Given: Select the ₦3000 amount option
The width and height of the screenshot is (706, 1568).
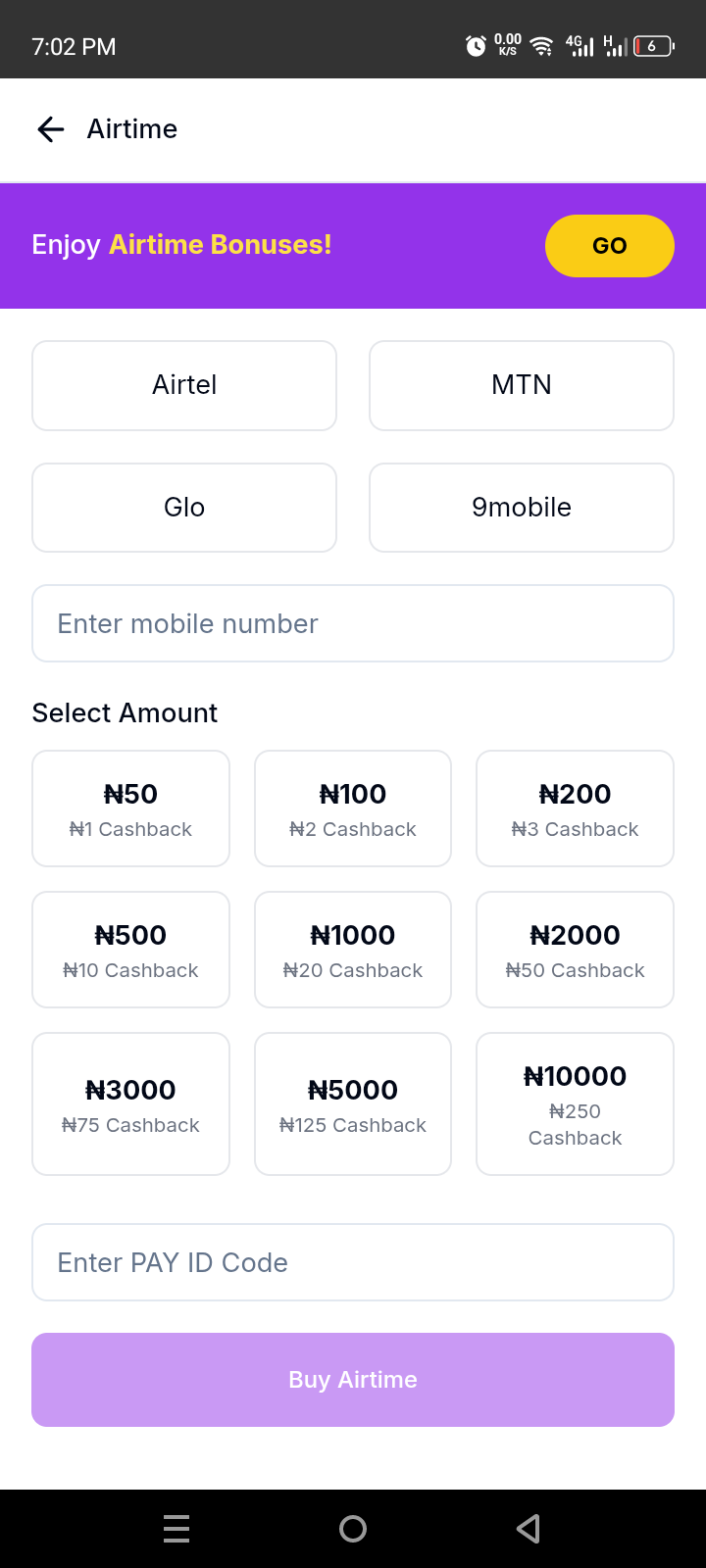Looking at the screenshot, I should tap(130, 1103).
